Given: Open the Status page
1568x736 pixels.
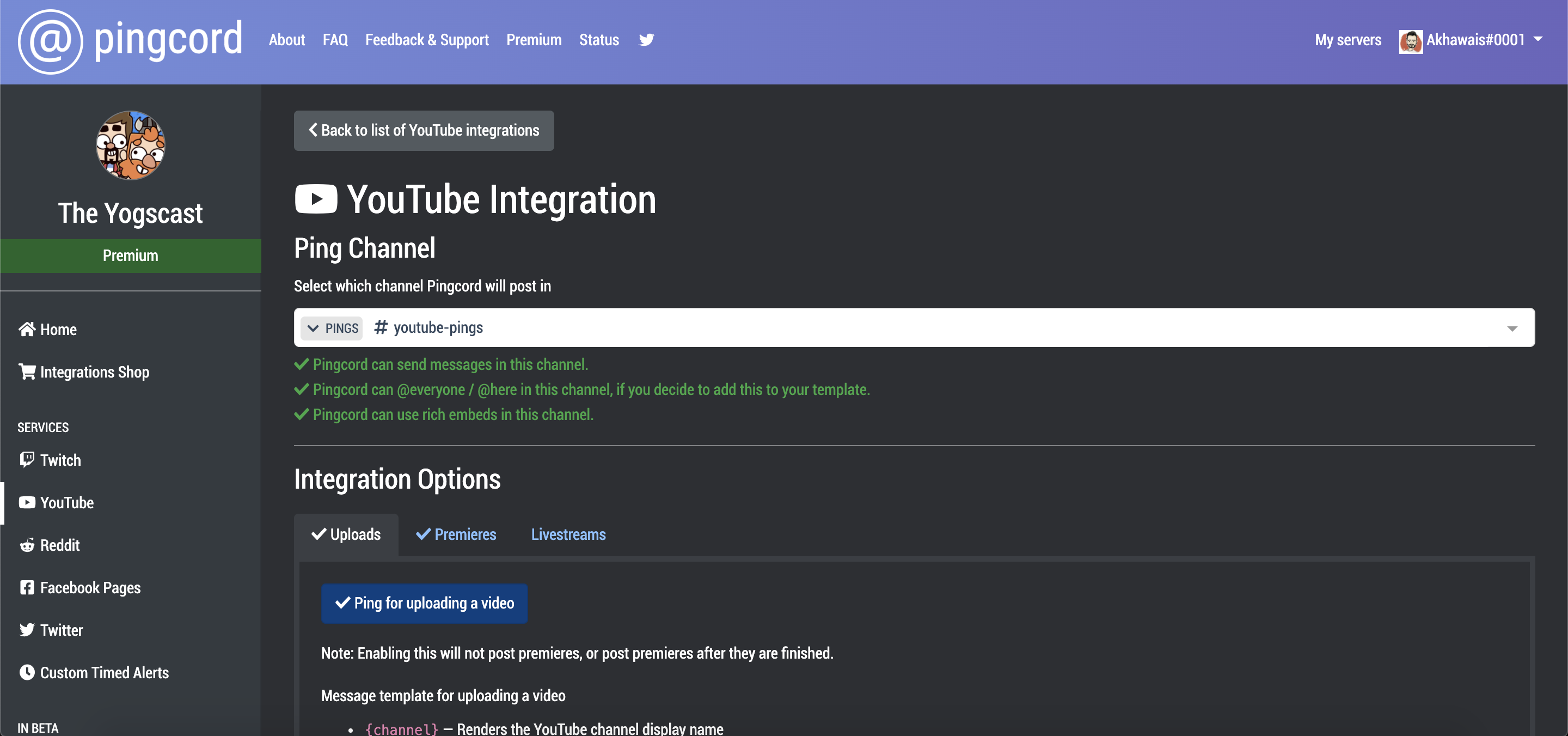Looking at the screenshot, I should pos(599,40).
